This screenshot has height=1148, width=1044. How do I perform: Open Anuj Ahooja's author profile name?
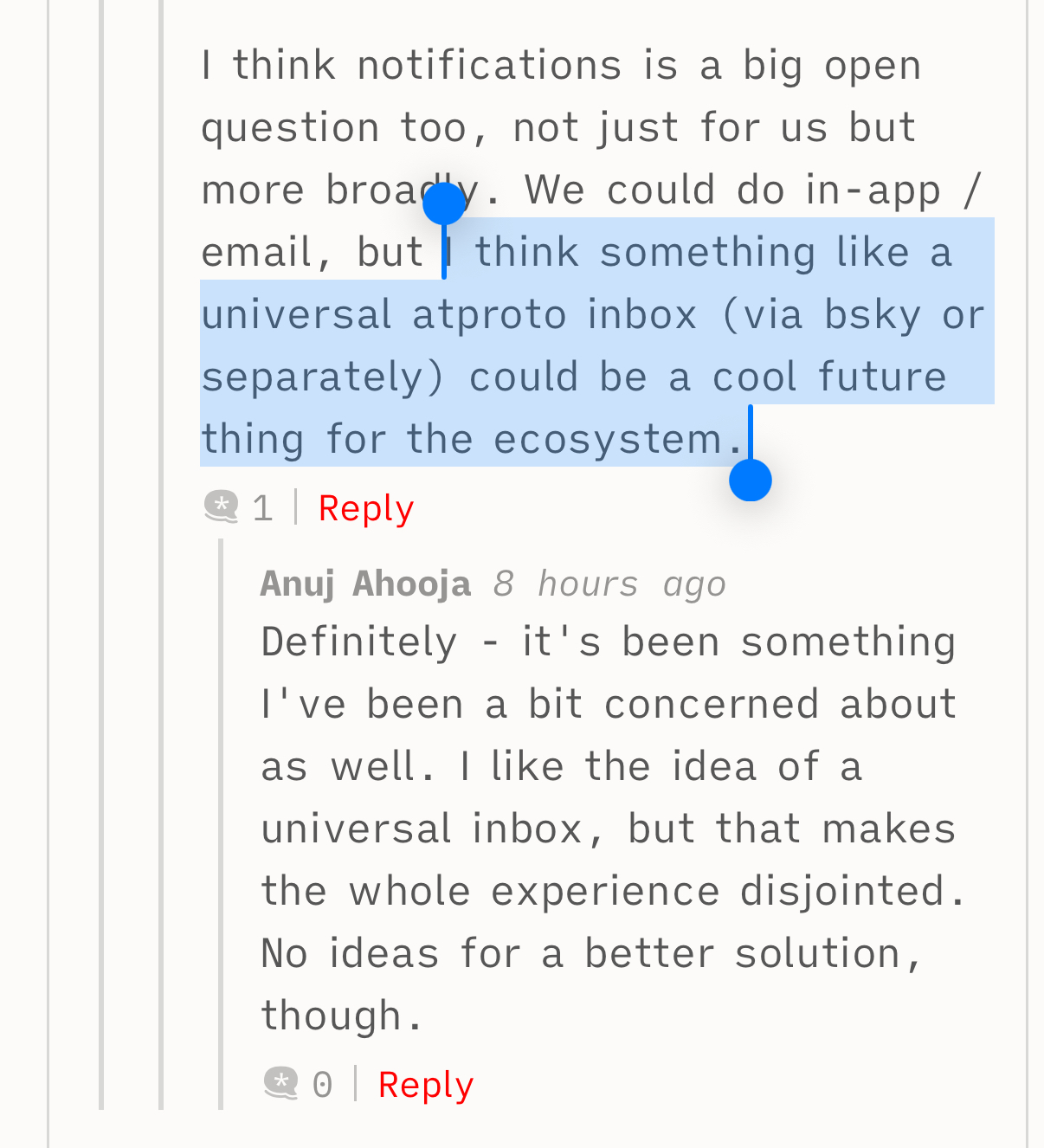coord(365,584)
